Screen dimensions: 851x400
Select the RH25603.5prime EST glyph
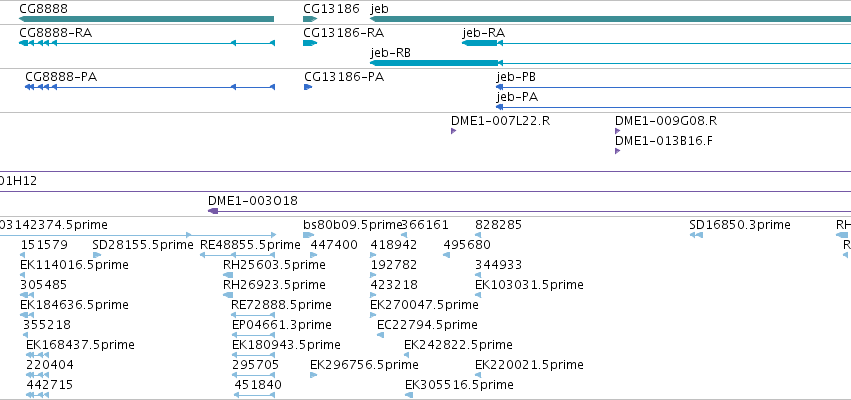point(228,275)
